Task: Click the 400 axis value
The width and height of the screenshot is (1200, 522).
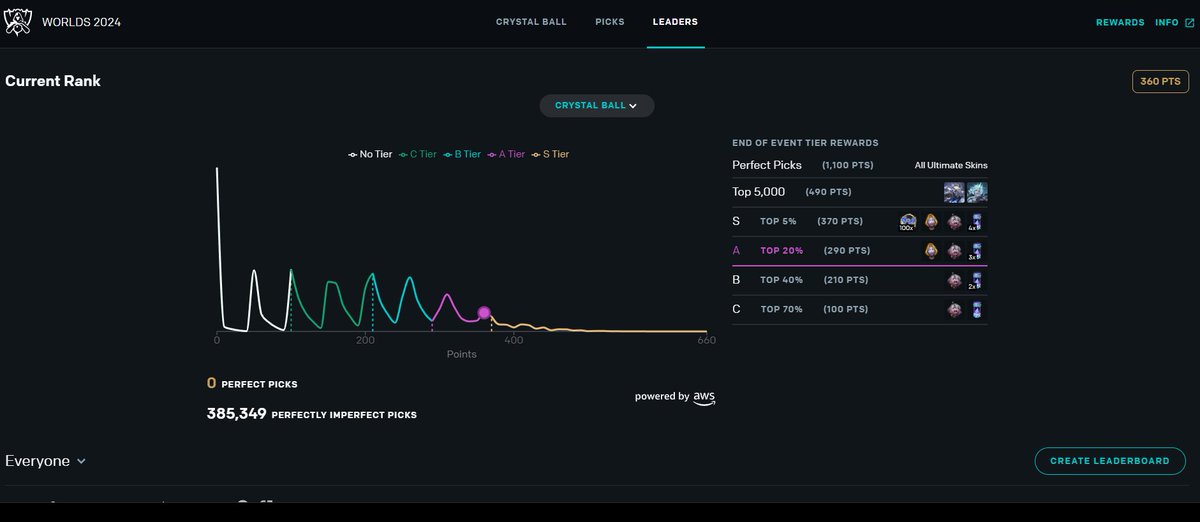Action: tap(513, 341)
